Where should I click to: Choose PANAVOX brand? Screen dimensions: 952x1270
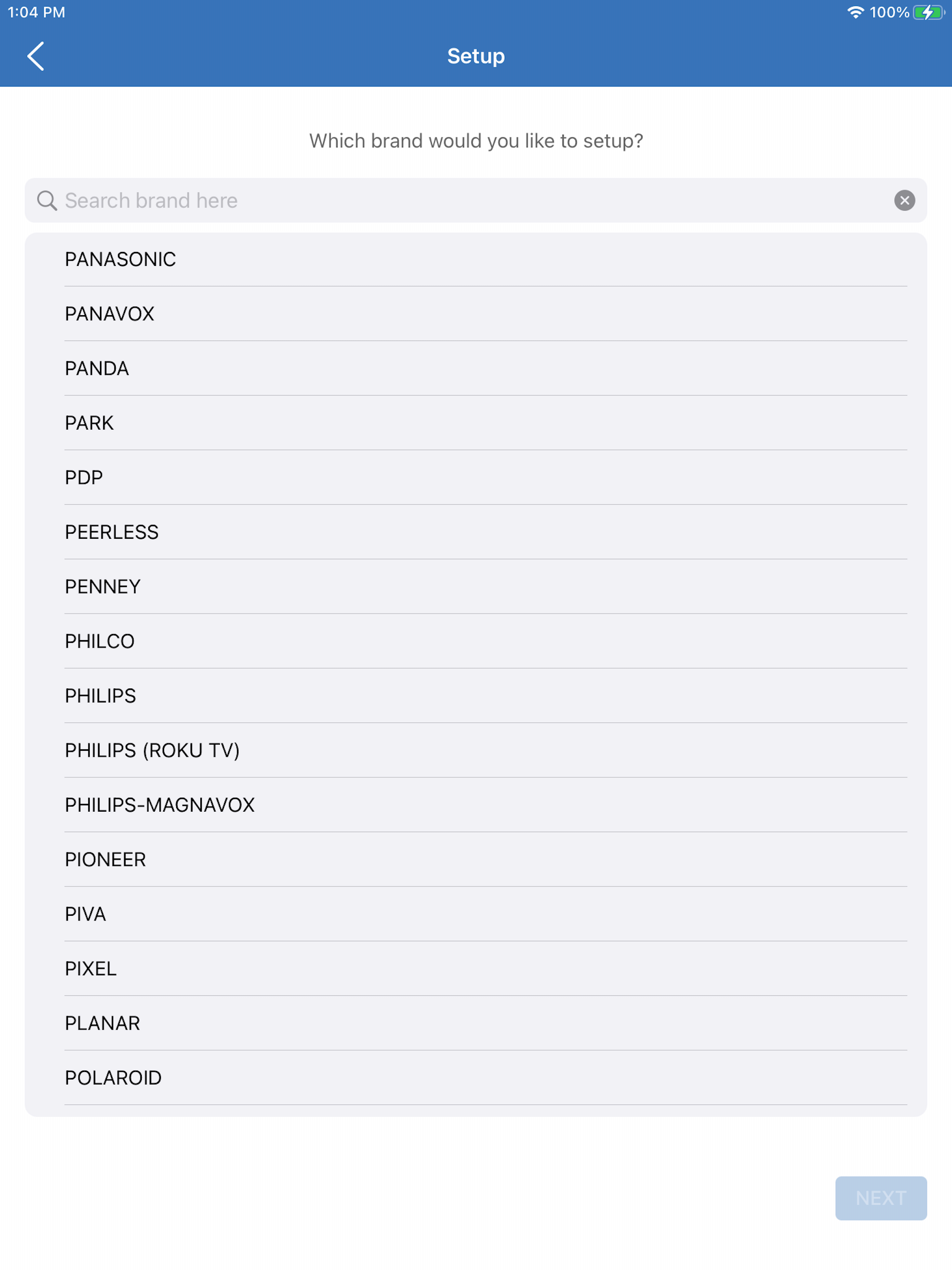point(476,314)
